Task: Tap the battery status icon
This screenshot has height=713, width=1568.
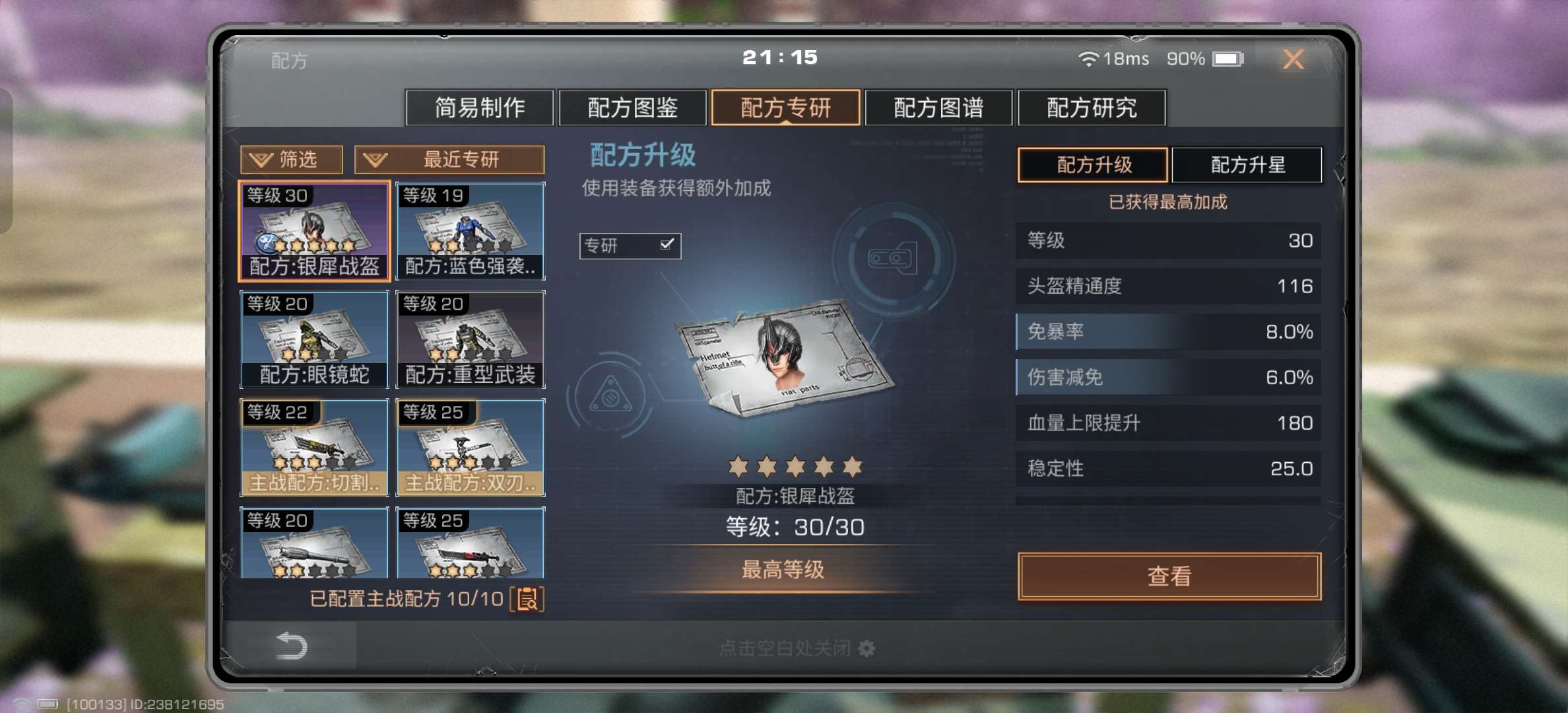Action: (1228, 59)
